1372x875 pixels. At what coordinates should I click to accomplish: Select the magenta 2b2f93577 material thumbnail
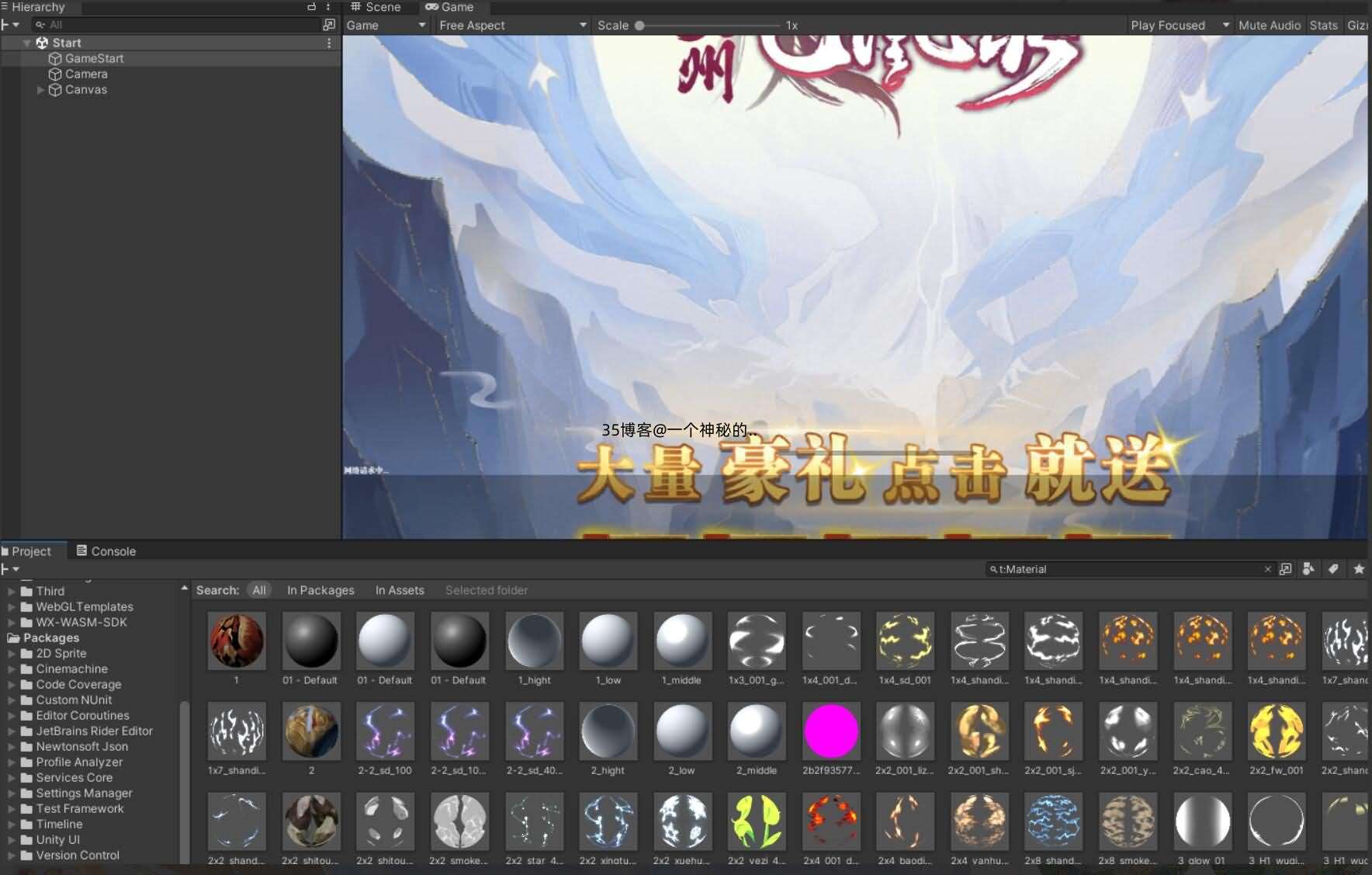tap(831, 731)
